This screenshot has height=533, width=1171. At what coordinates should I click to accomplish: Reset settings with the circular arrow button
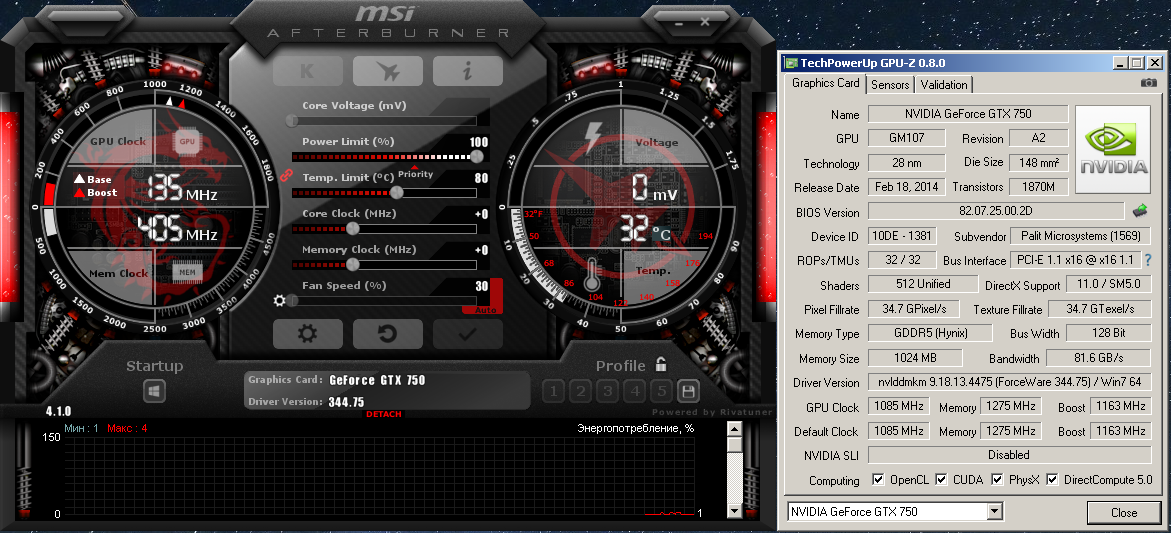(388, 334)
